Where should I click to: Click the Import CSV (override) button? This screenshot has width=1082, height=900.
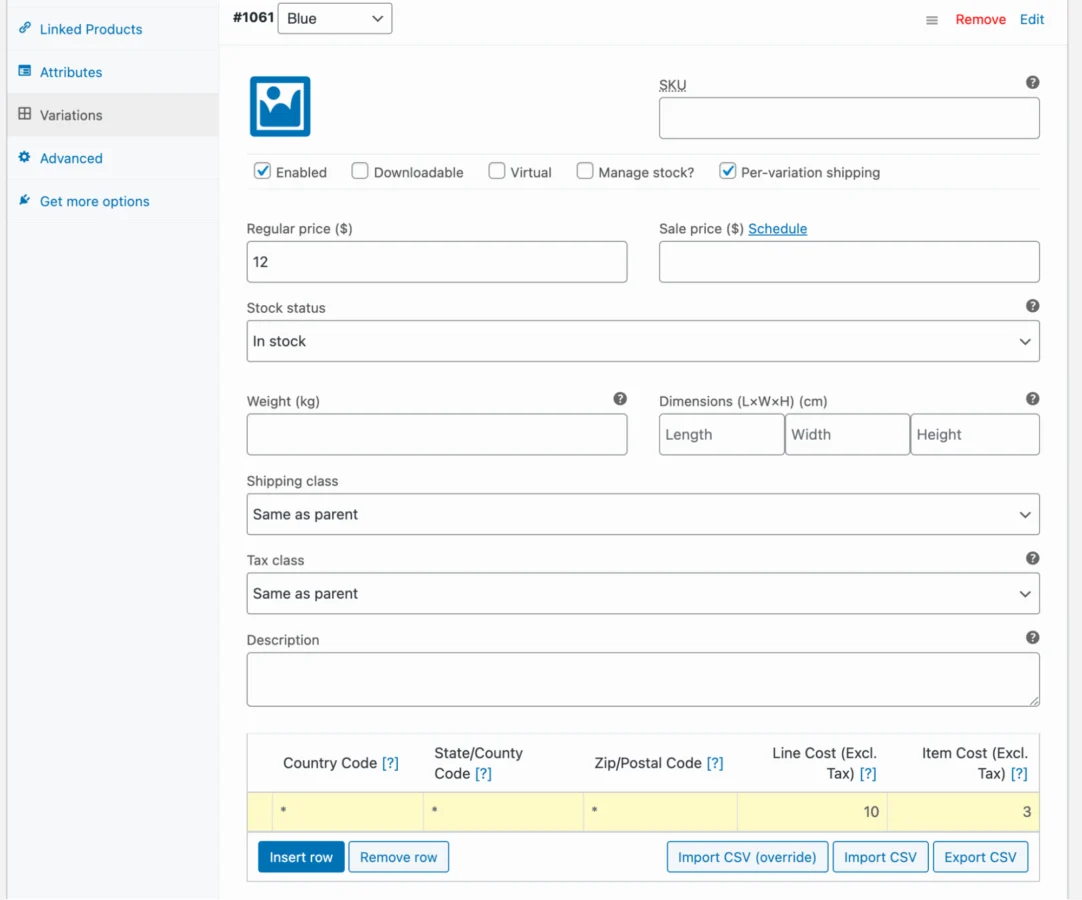click(x=747, y=857)
